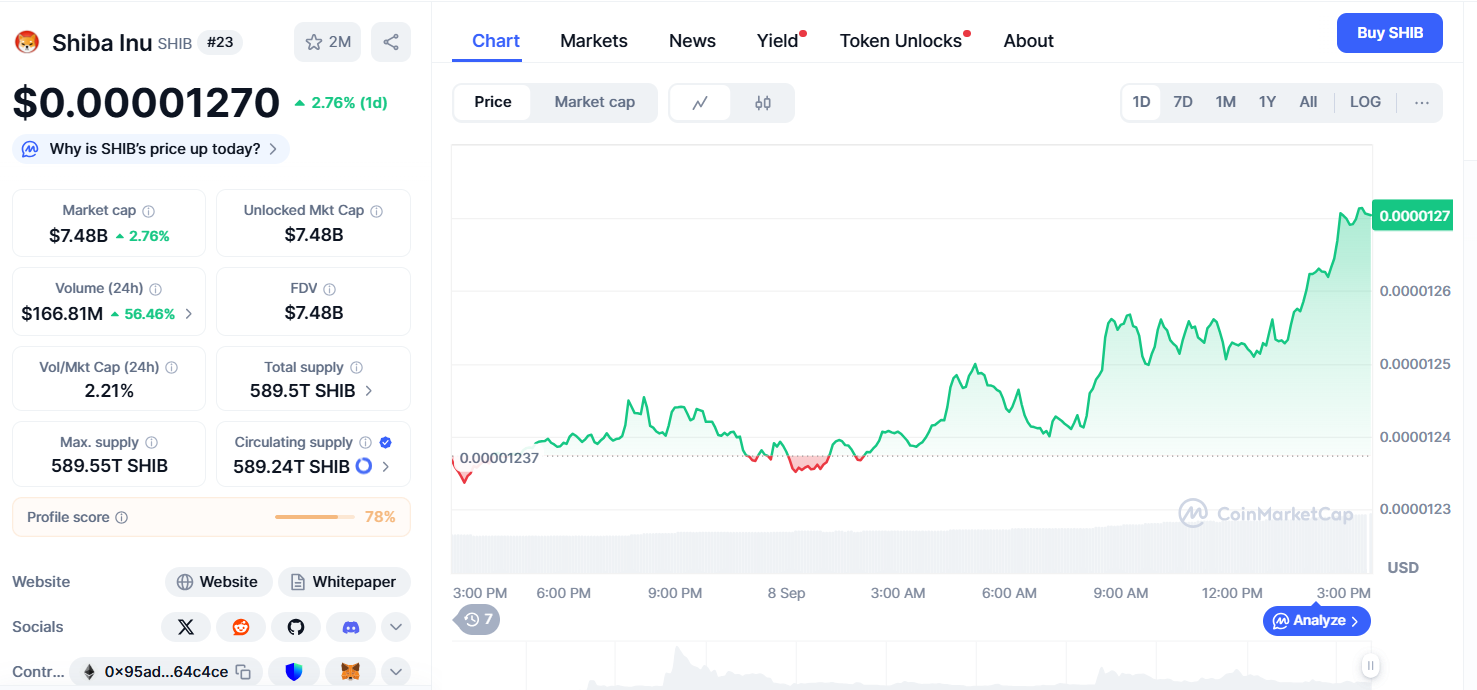
Task: Click the 2.76% (1d) price change
Action: point(341,103)
